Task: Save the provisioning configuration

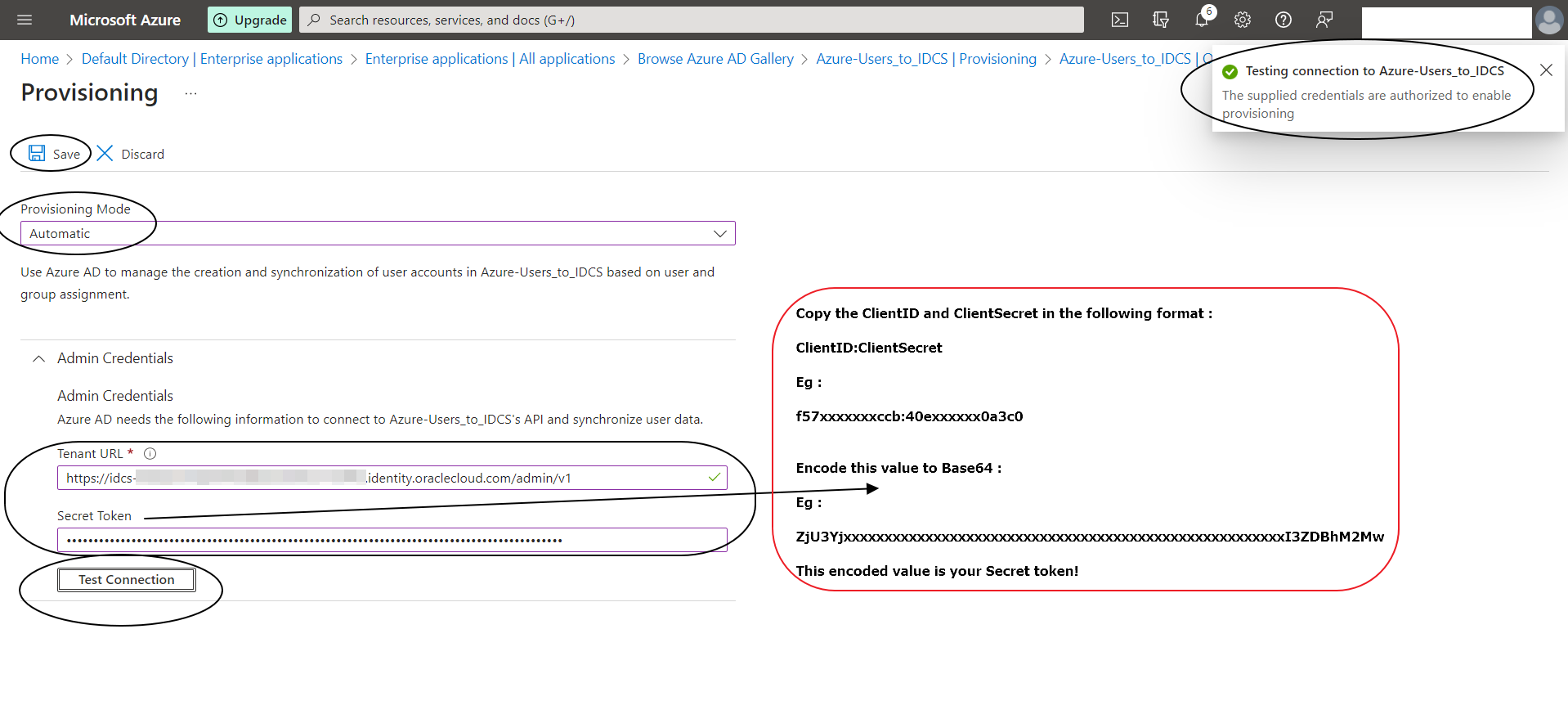Action: (x=55, y=154)
